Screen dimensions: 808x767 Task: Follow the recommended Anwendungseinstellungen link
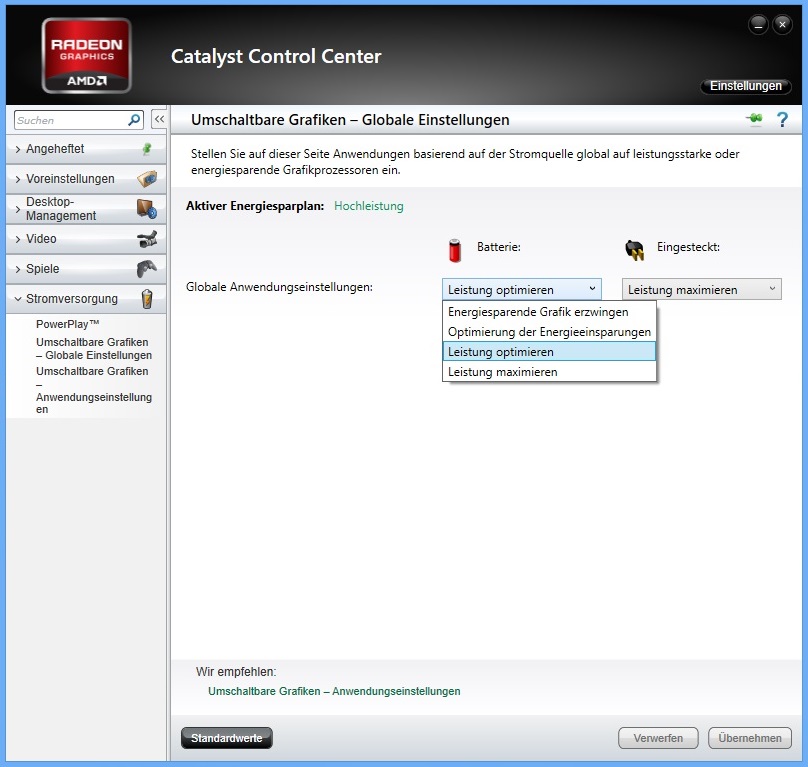tap(334, 691)
